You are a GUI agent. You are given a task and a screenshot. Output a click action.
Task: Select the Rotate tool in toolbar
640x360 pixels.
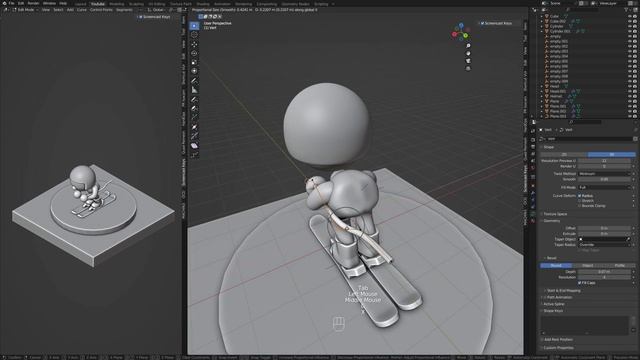point(194,53)
